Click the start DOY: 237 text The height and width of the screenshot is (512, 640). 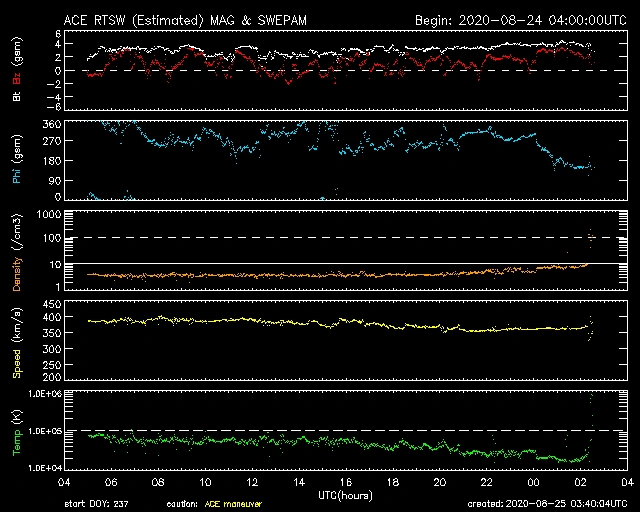pos(98,504)
